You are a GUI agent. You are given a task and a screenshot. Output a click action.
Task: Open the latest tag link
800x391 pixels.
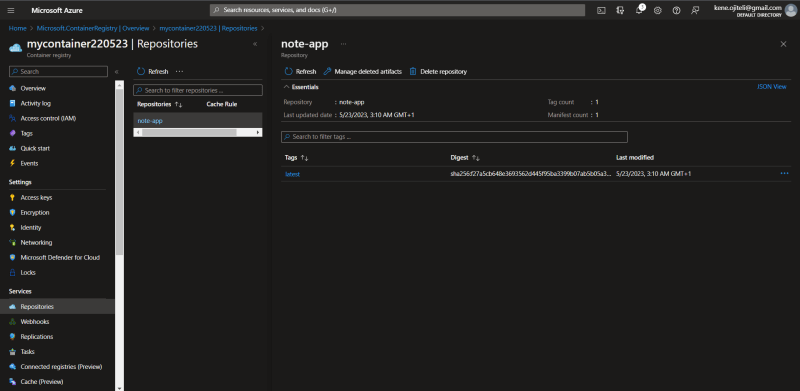click(x=292, y=174)
